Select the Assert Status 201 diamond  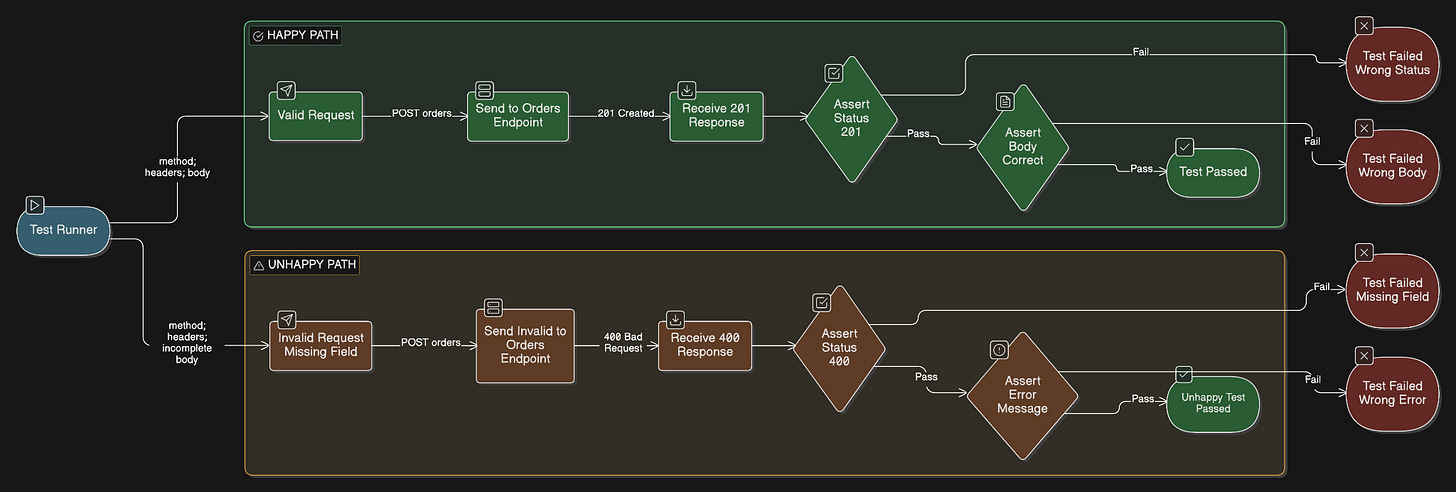850,118
